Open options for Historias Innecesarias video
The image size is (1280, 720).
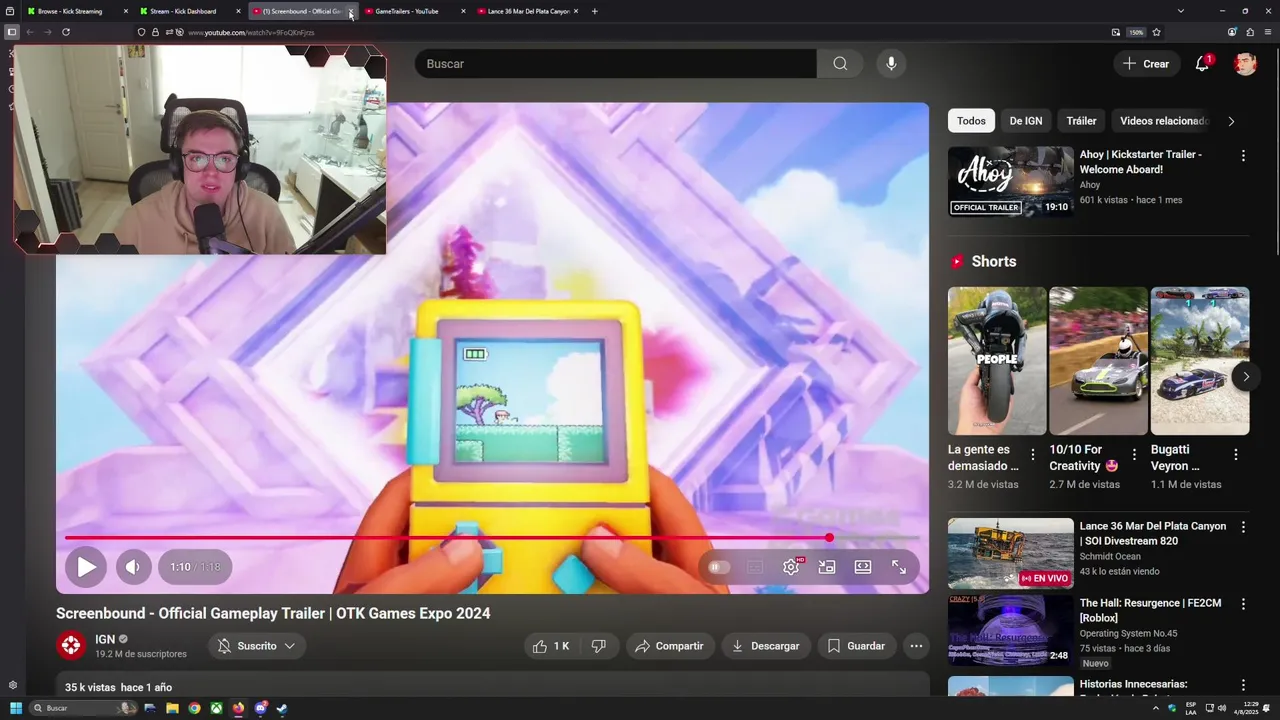pyautogui.click(x=1243, y=686)
